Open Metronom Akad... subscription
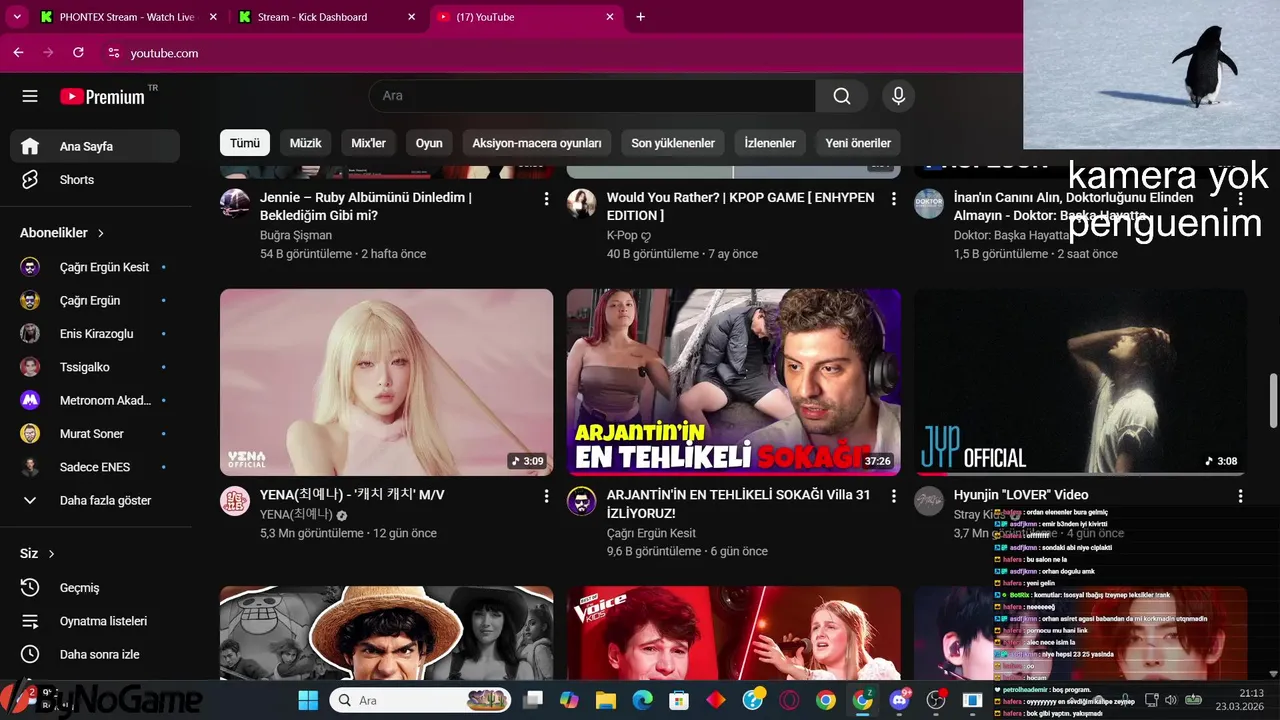1280x720 pixels. point(95,400)
